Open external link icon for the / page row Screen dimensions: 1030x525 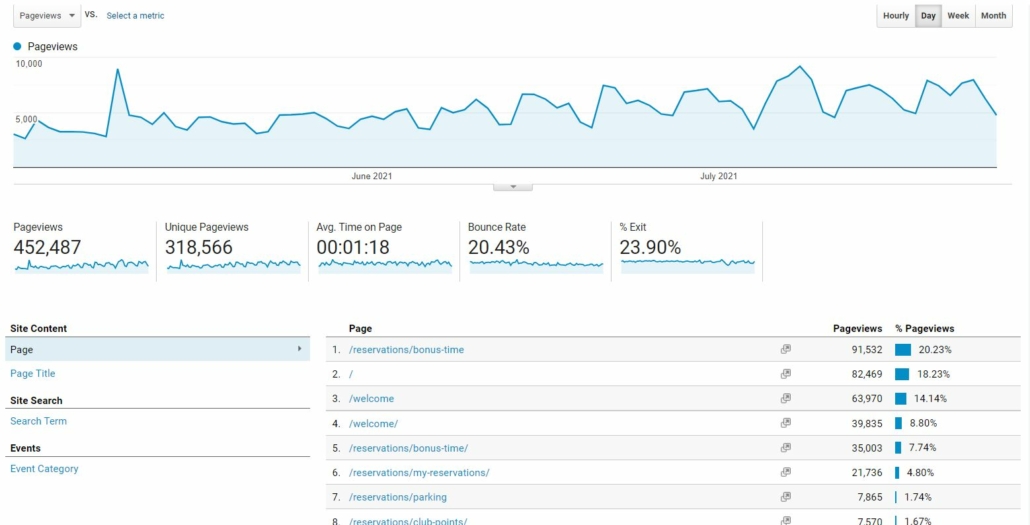[x=786, y=374]
